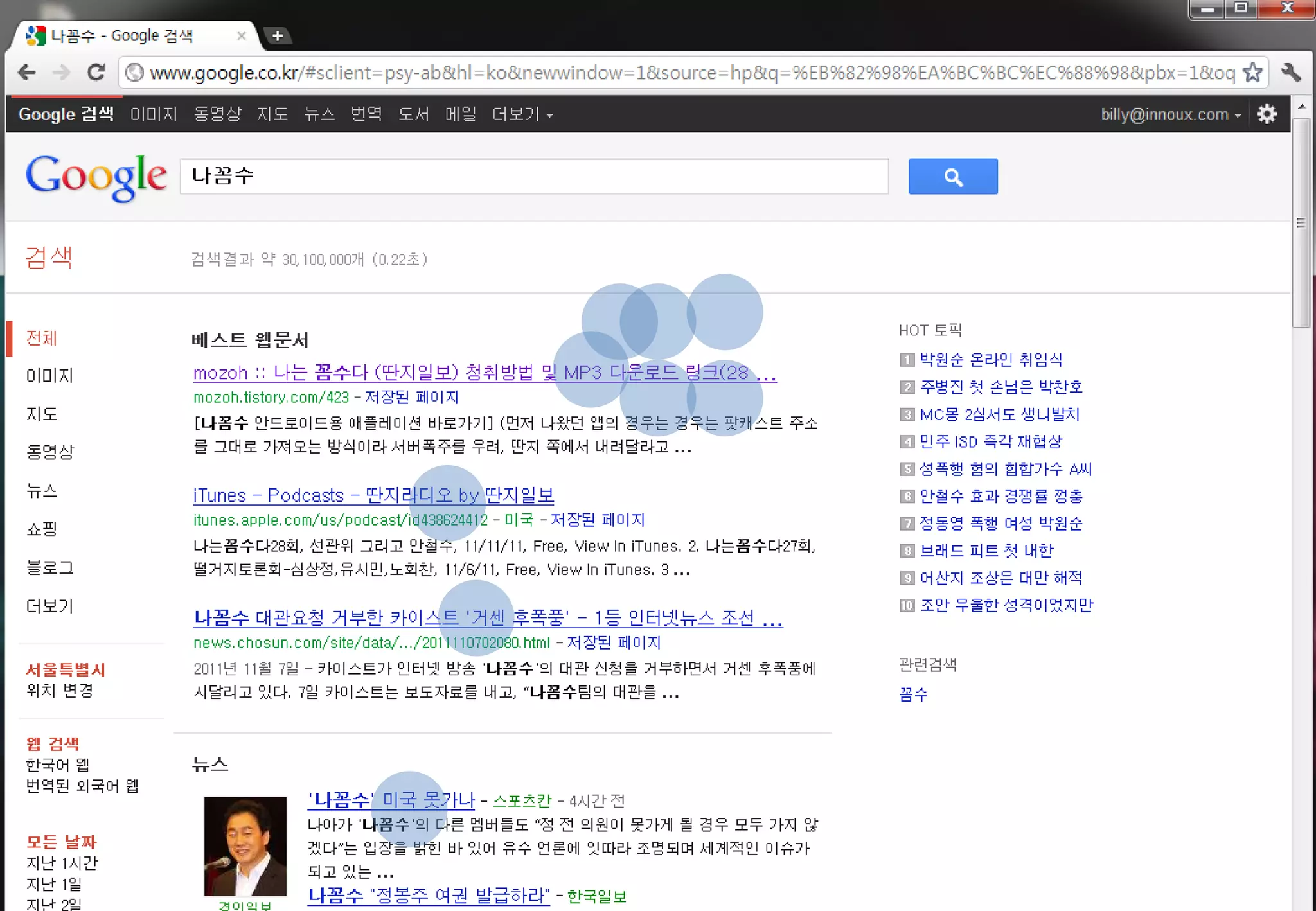Reload the page with refresh icon
Image resolution: width=1316 pixels, height=911 pixels.
click(x=96, y=73)
